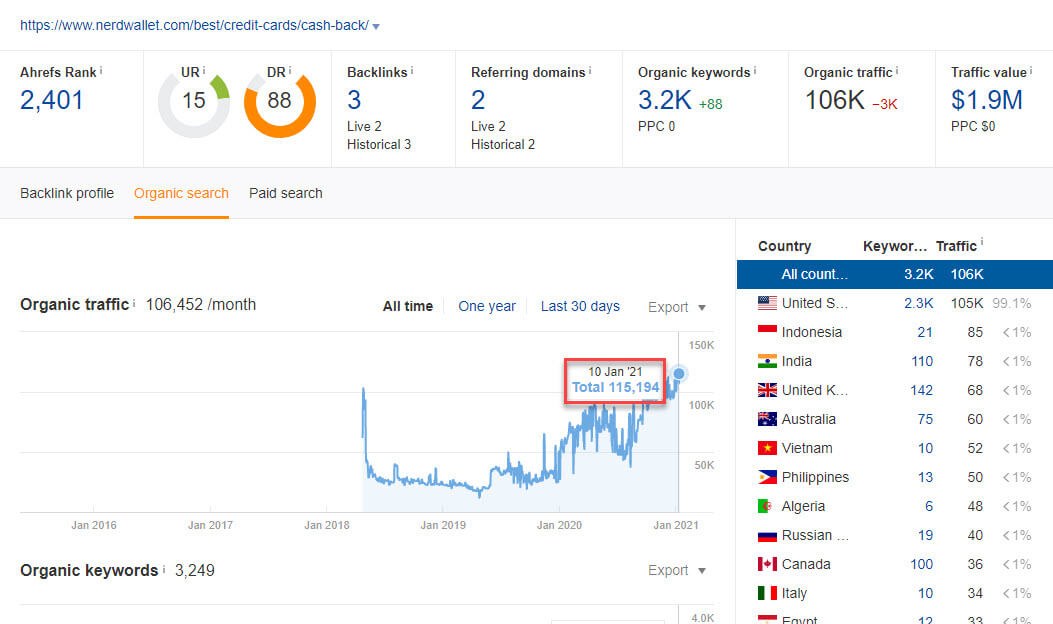Open the Referring domains count 2
Image resolution: width=1053 pixels, height=624 pixels.
pos(477,100)
